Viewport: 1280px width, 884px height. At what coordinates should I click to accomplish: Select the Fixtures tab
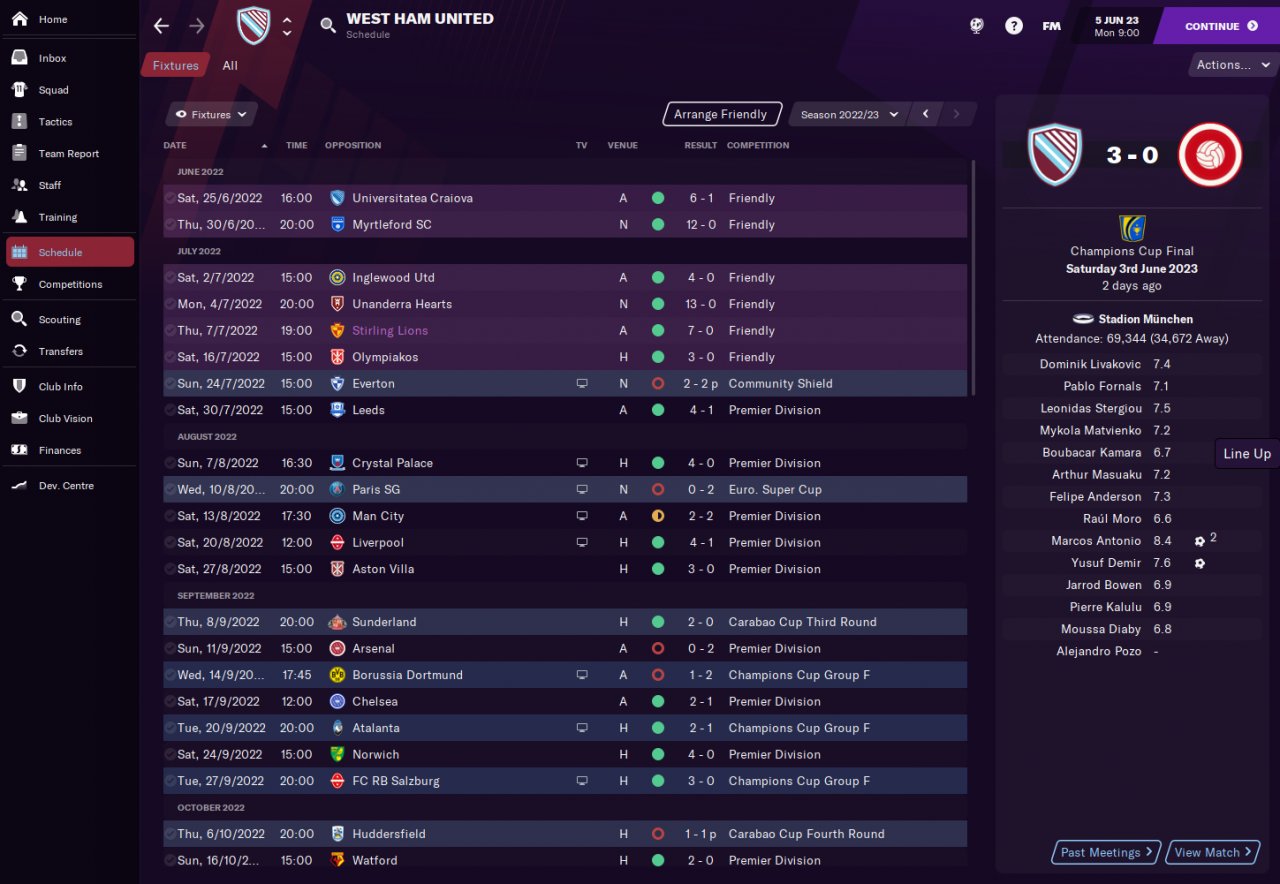(x=175, y=66)
